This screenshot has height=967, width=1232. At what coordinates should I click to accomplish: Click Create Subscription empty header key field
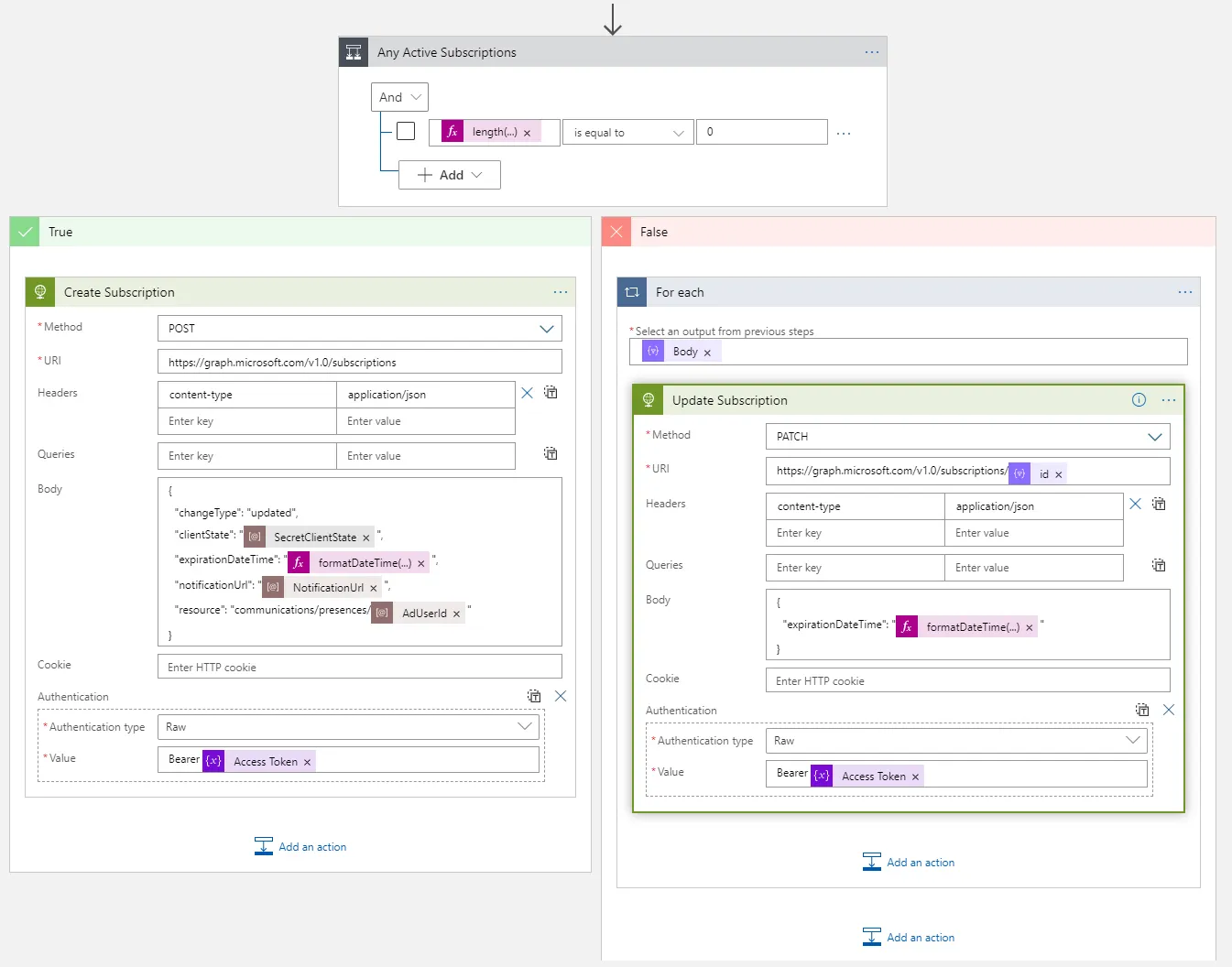pos(247,421)
